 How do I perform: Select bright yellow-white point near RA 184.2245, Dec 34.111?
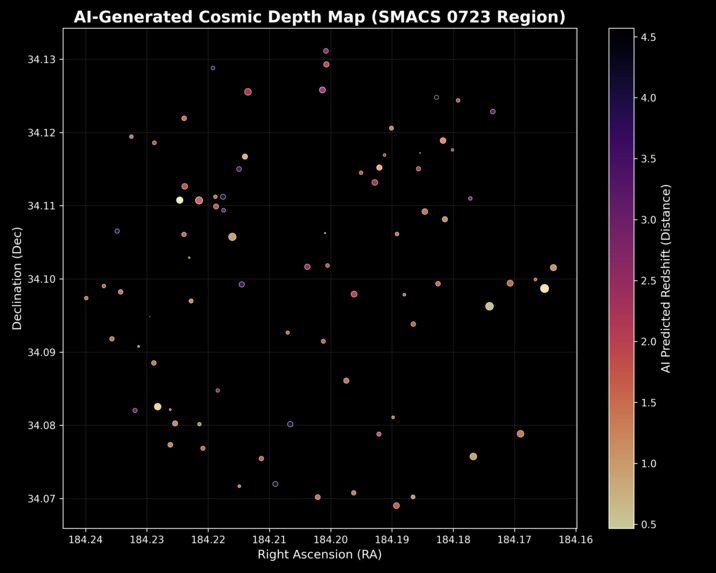tap(179, 200)
